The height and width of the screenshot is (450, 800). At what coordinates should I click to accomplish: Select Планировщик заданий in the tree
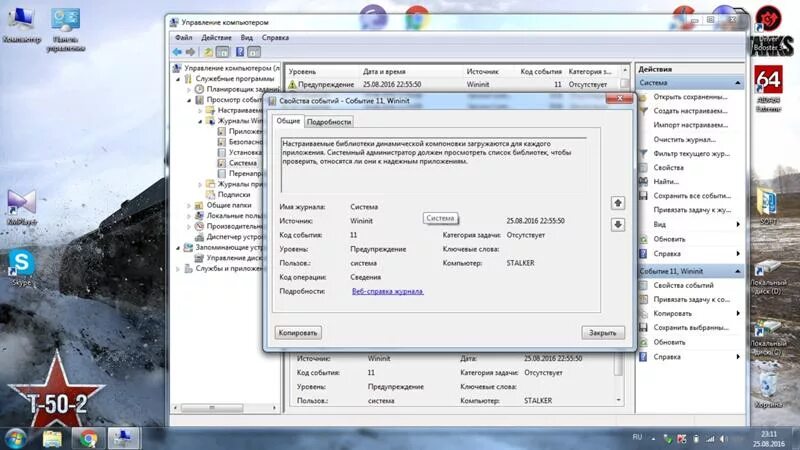coord(243,89)
